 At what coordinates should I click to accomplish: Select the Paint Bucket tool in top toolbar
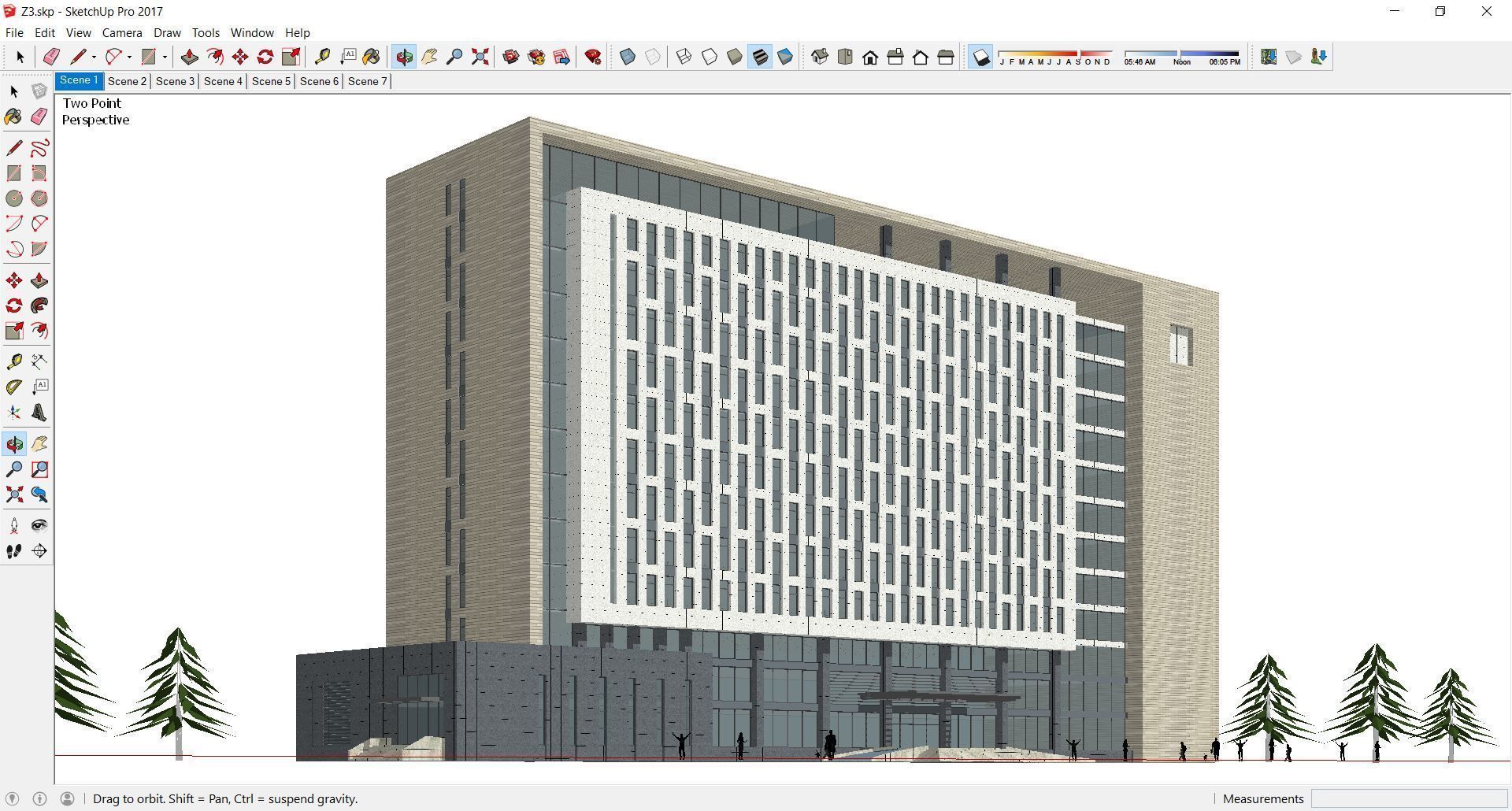click(371, 57)
